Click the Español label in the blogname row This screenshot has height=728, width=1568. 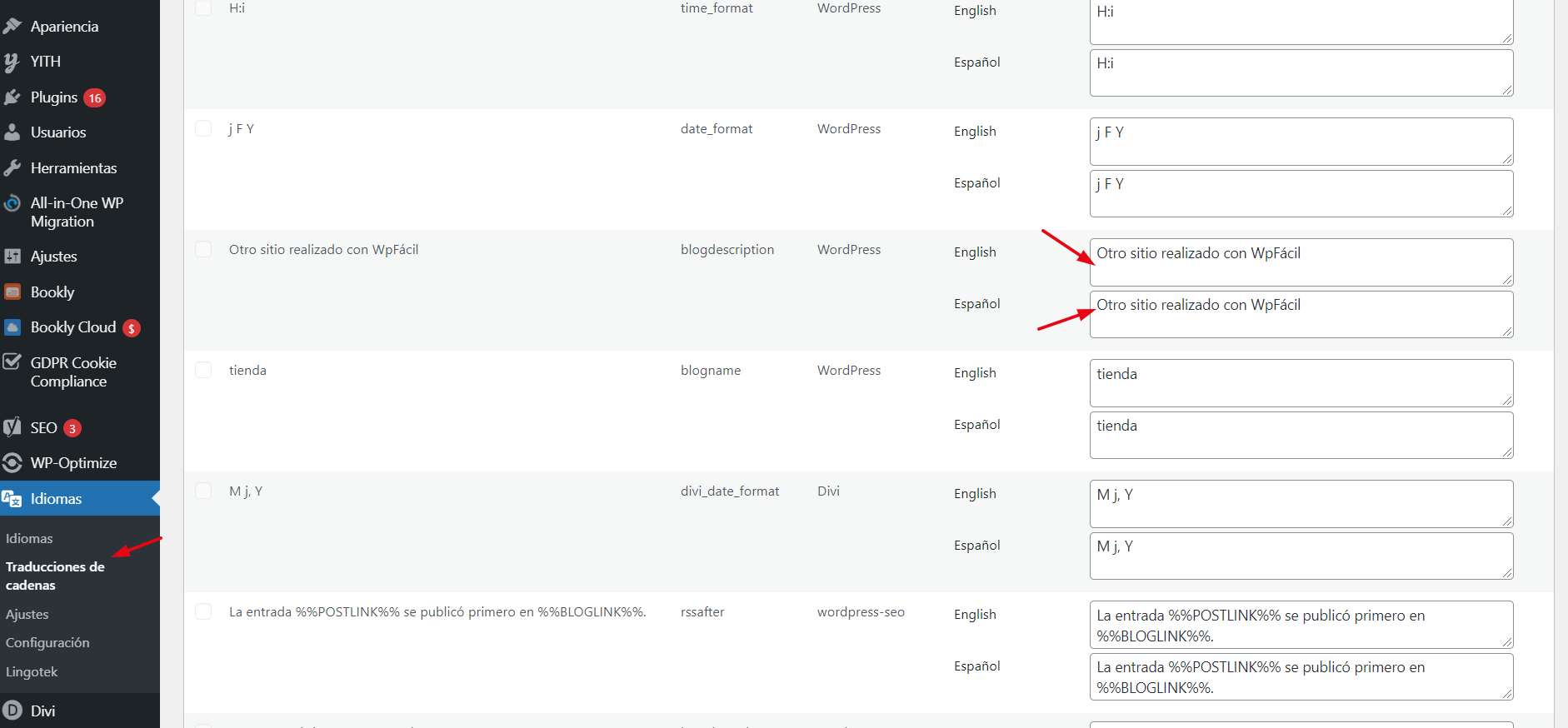[977, 425]
